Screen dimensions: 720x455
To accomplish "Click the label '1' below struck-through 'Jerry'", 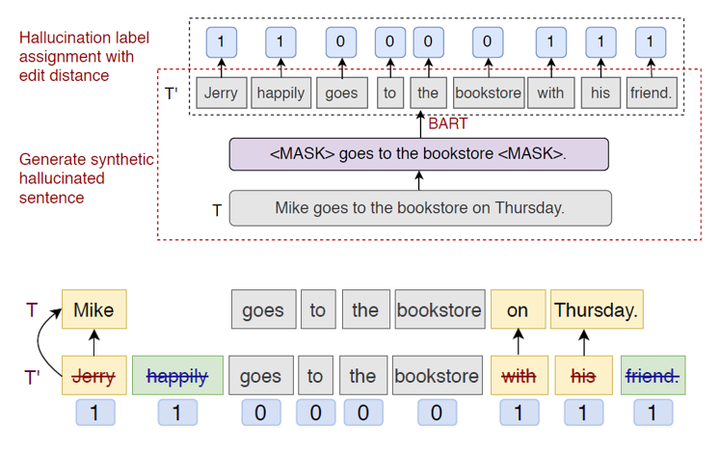I will point(95,412).
